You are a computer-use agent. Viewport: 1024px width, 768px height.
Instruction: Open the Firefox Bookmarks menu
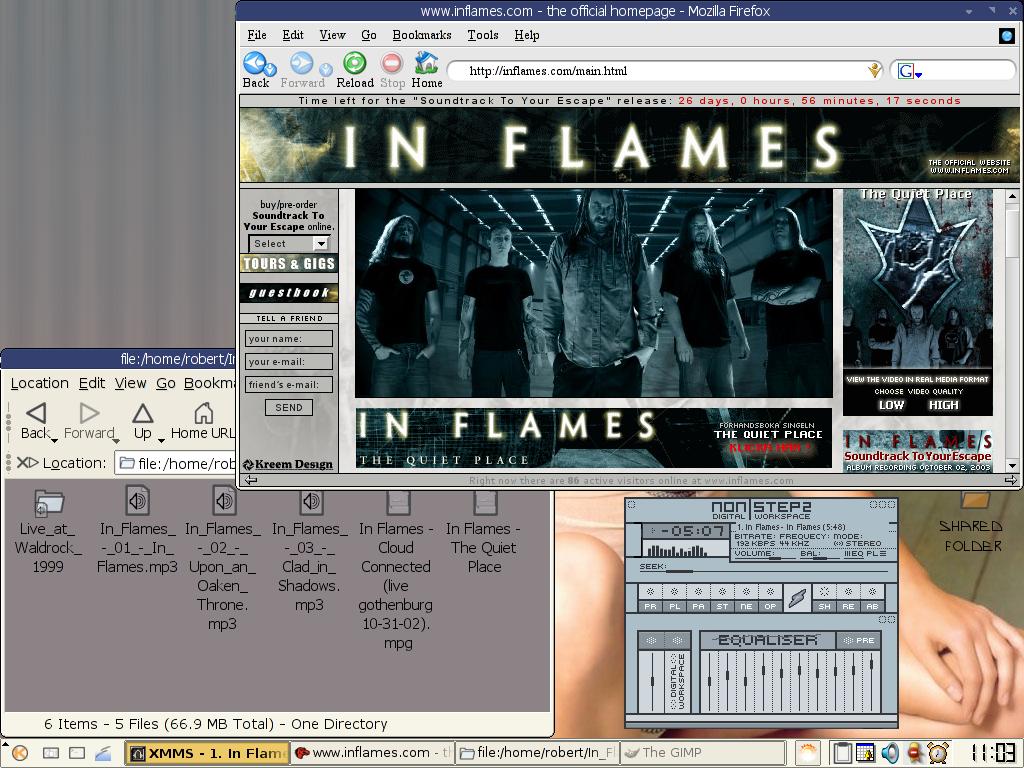(x=422, y=35)
